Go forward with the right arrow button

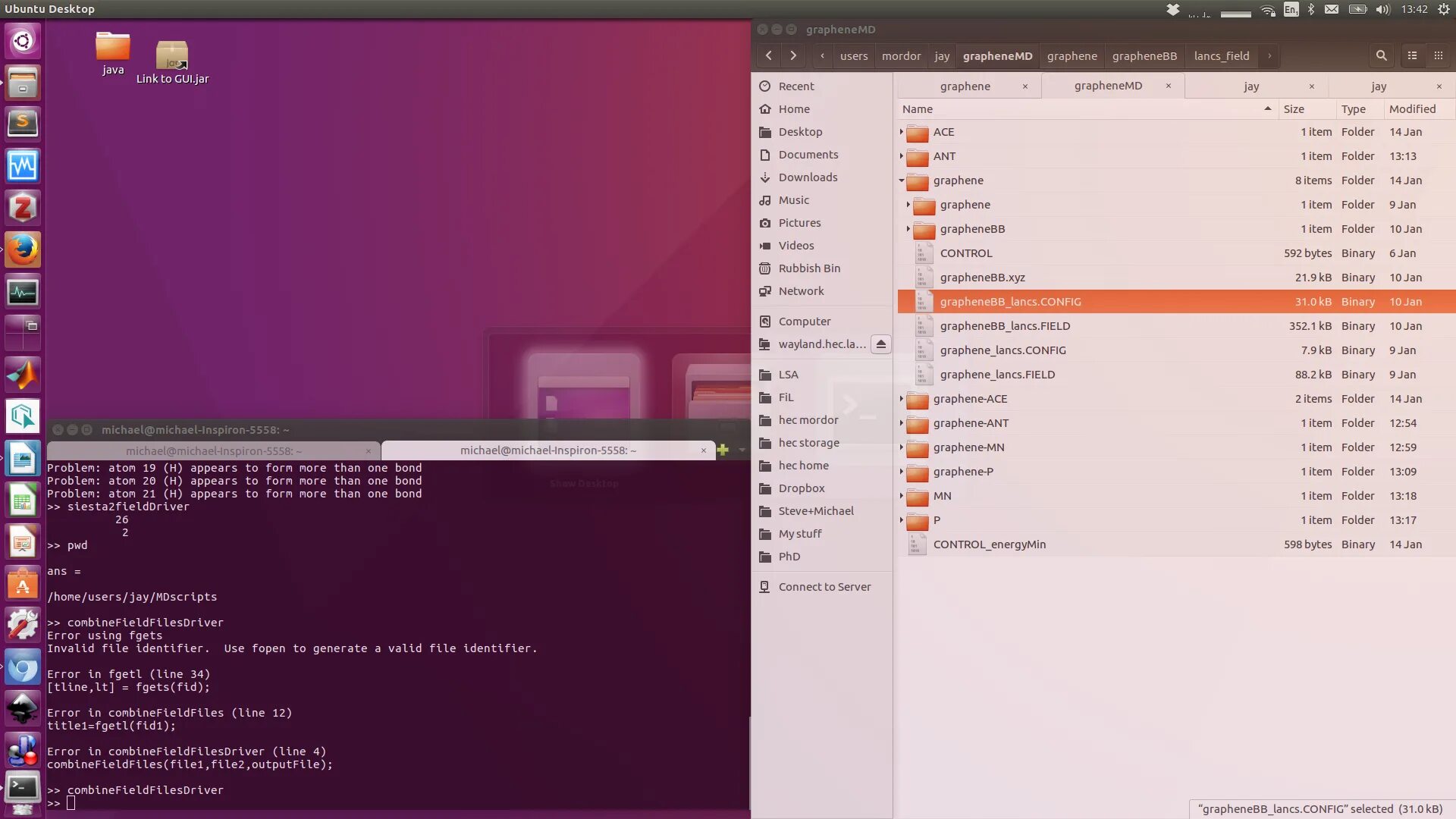click(793, 55)
